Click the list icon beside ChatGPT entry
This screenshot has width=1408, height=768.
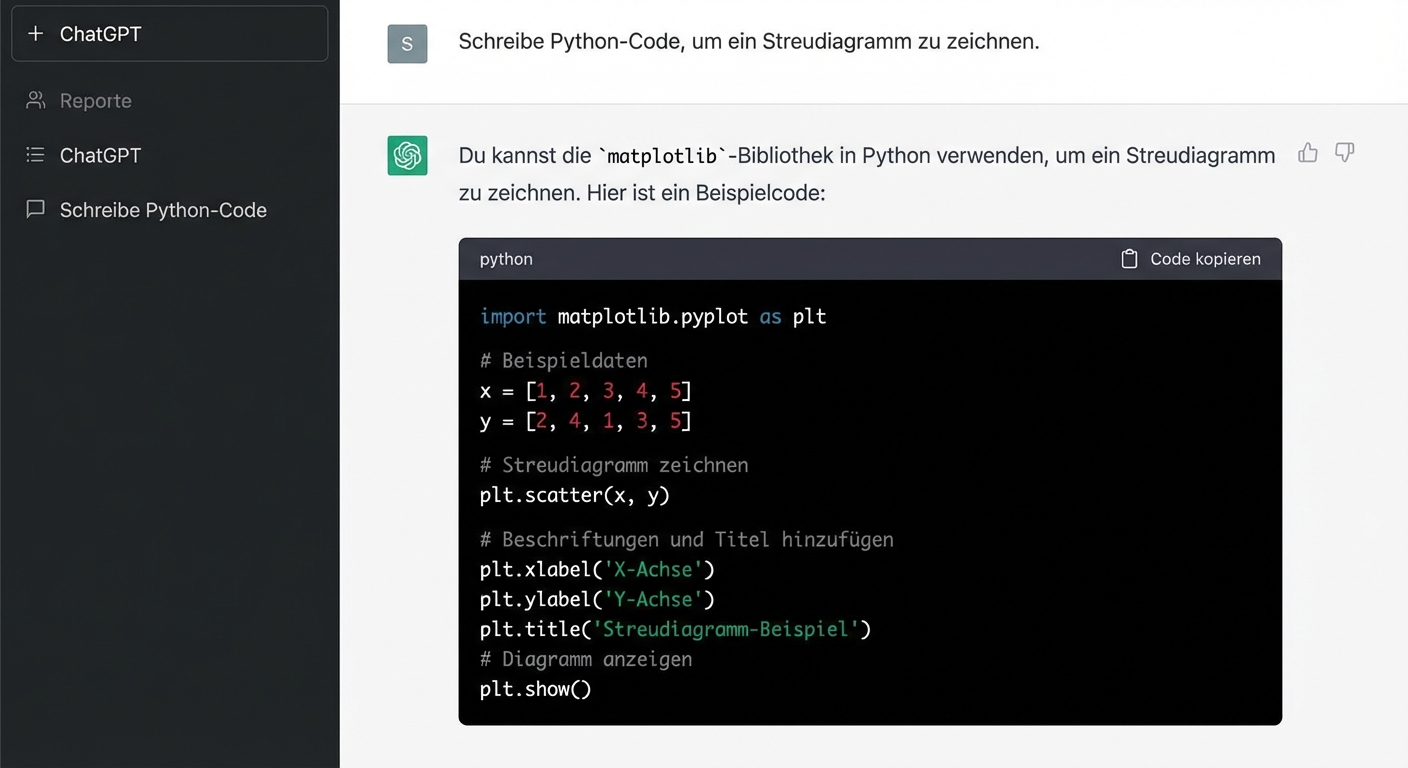coord(35,155)
